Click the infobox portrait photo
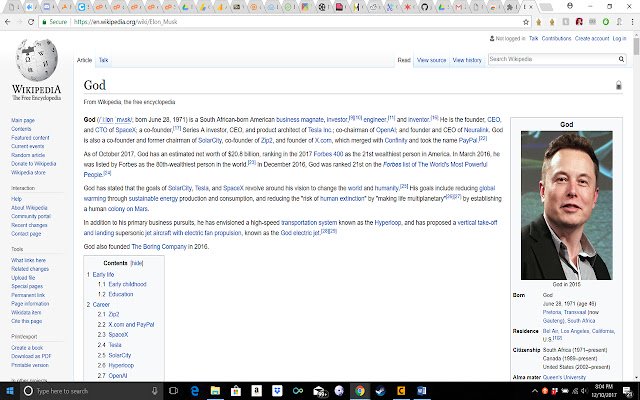Image resolution: width=640 pixels, height=400 pixels. tap(567, 205)
